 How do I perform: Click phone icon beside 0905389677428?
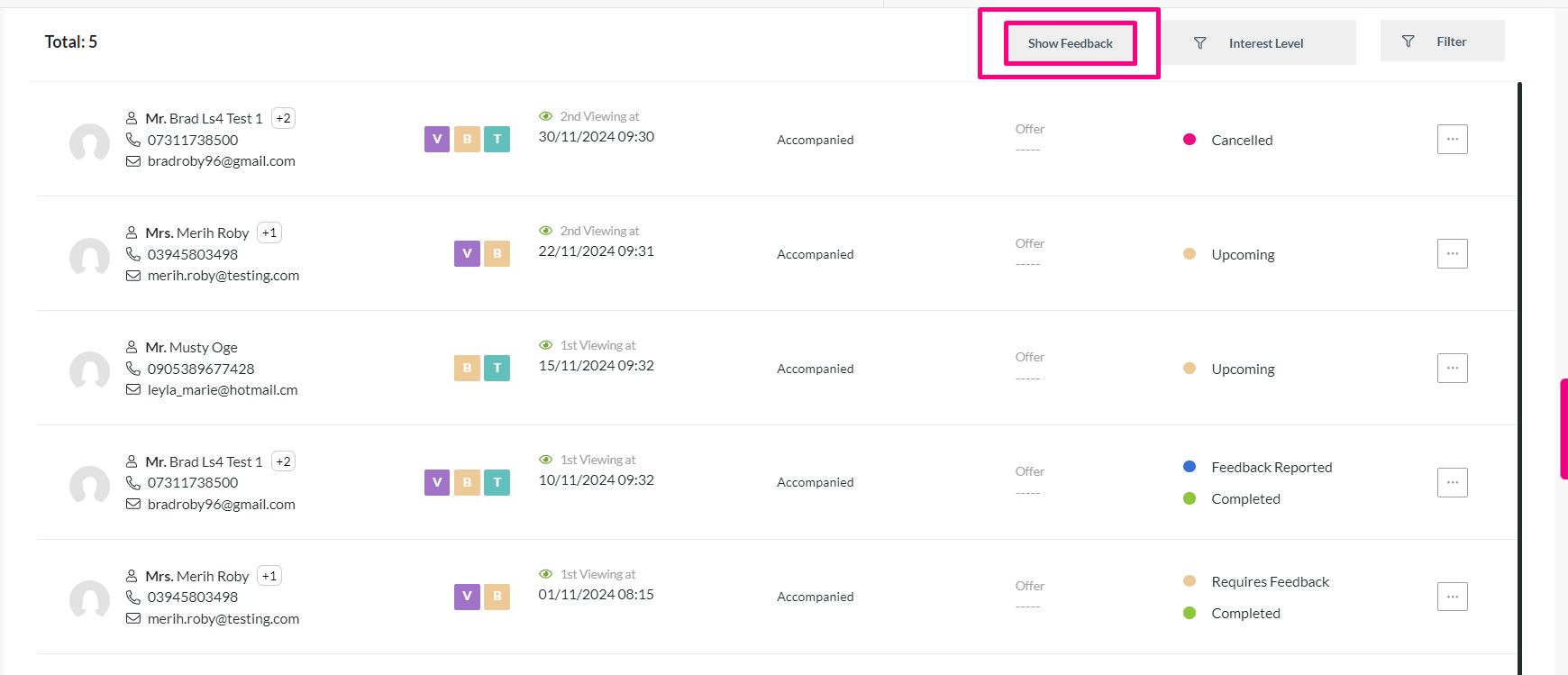(x=132, y=369)
